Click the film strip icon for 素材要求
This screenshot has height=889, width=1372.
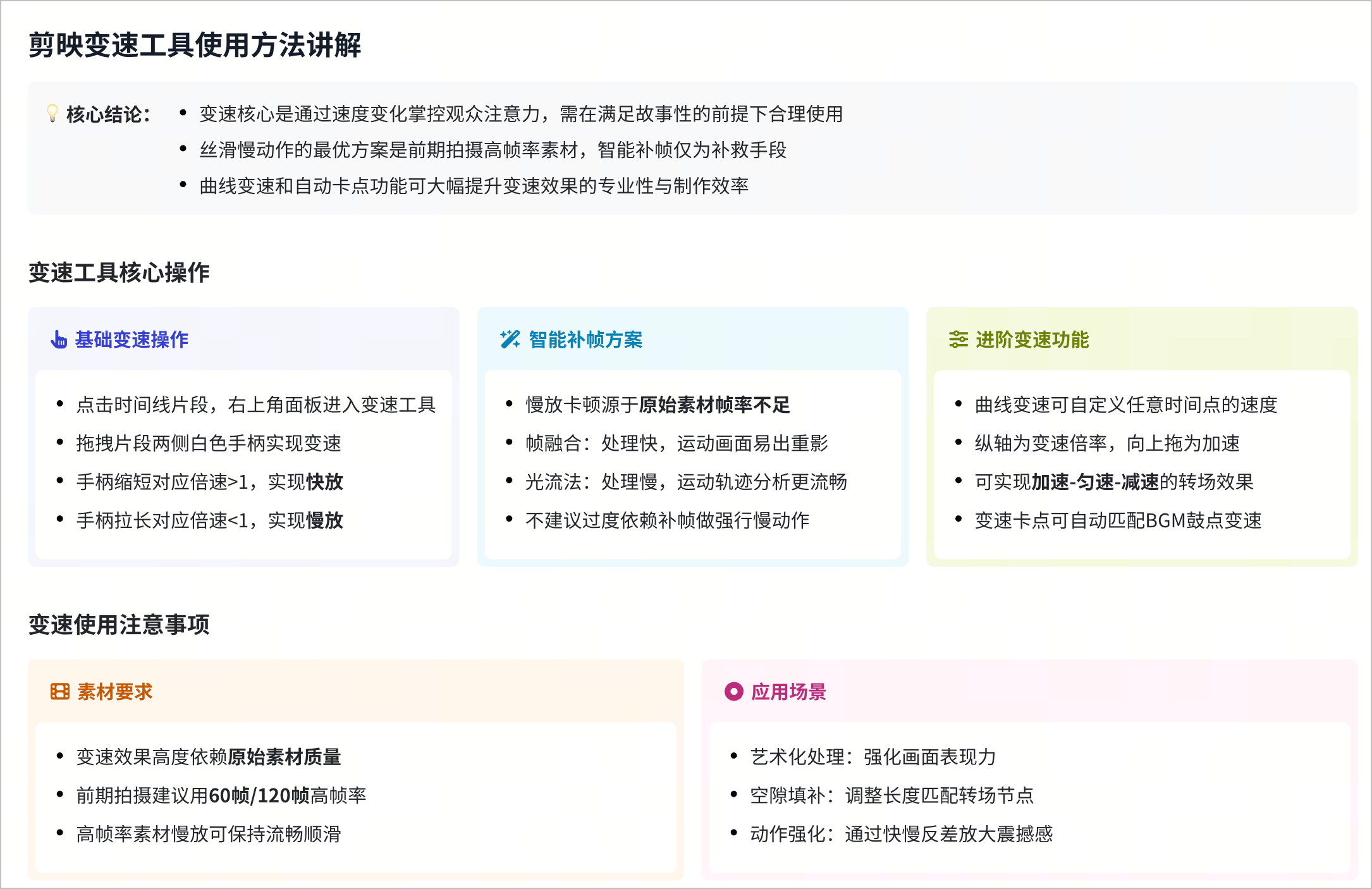(60, 692)
